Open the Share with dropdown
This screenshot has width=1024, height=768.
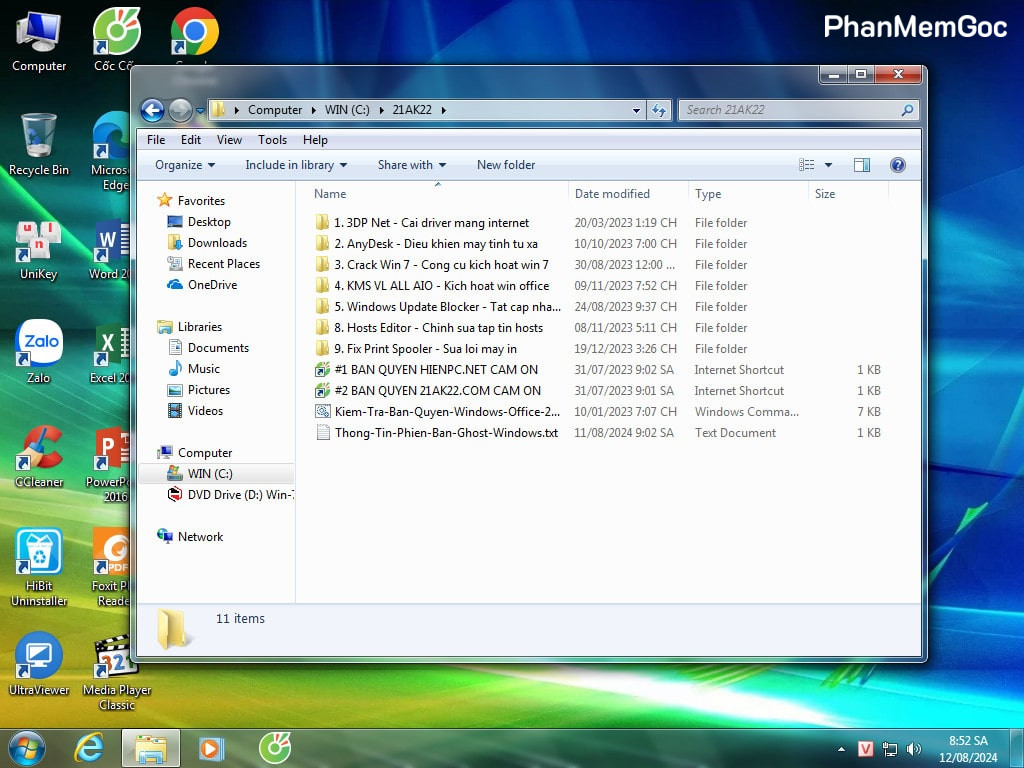pos(411,165)
